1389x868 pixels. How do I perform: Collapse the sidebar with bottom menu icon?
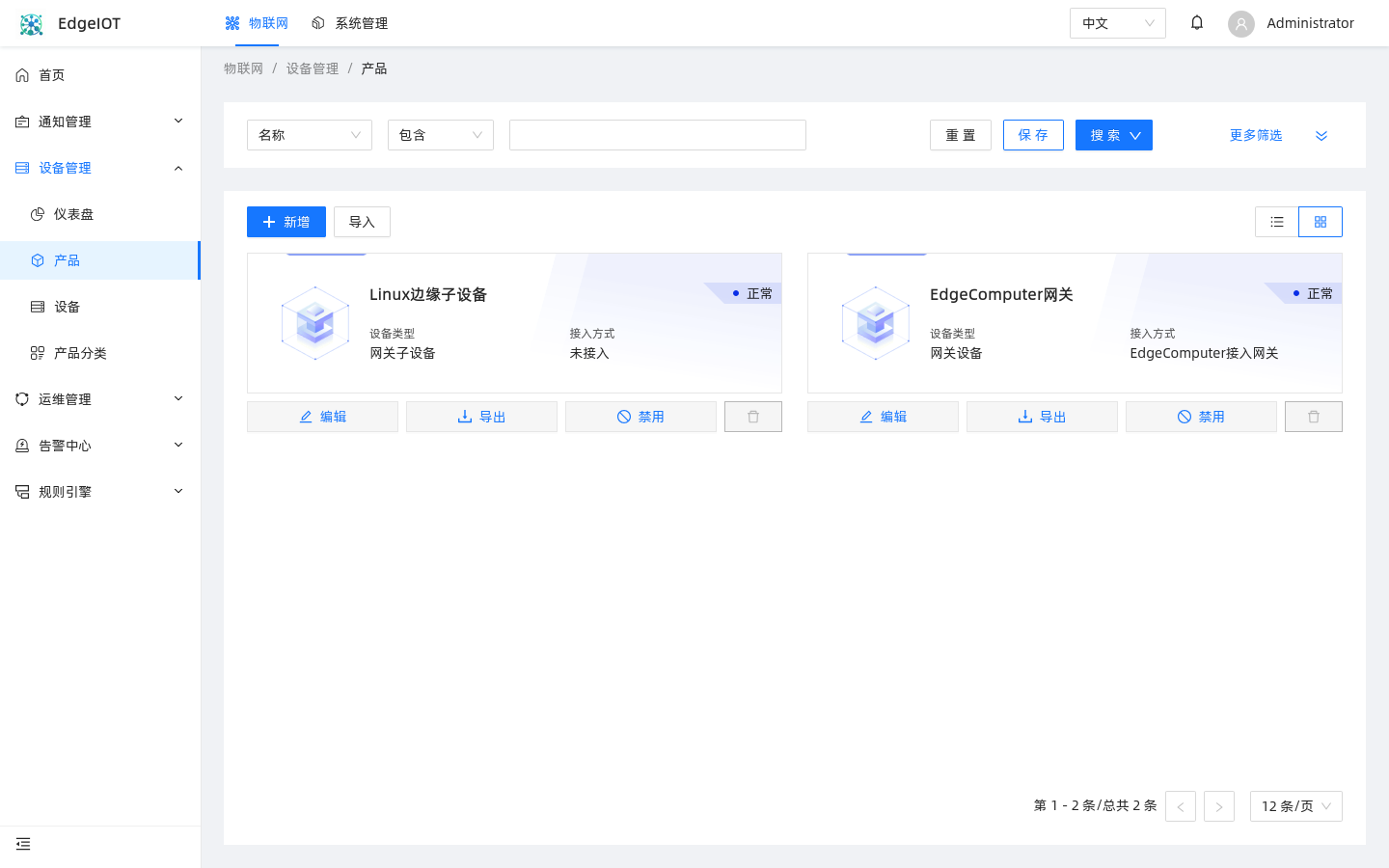(23, 844)
